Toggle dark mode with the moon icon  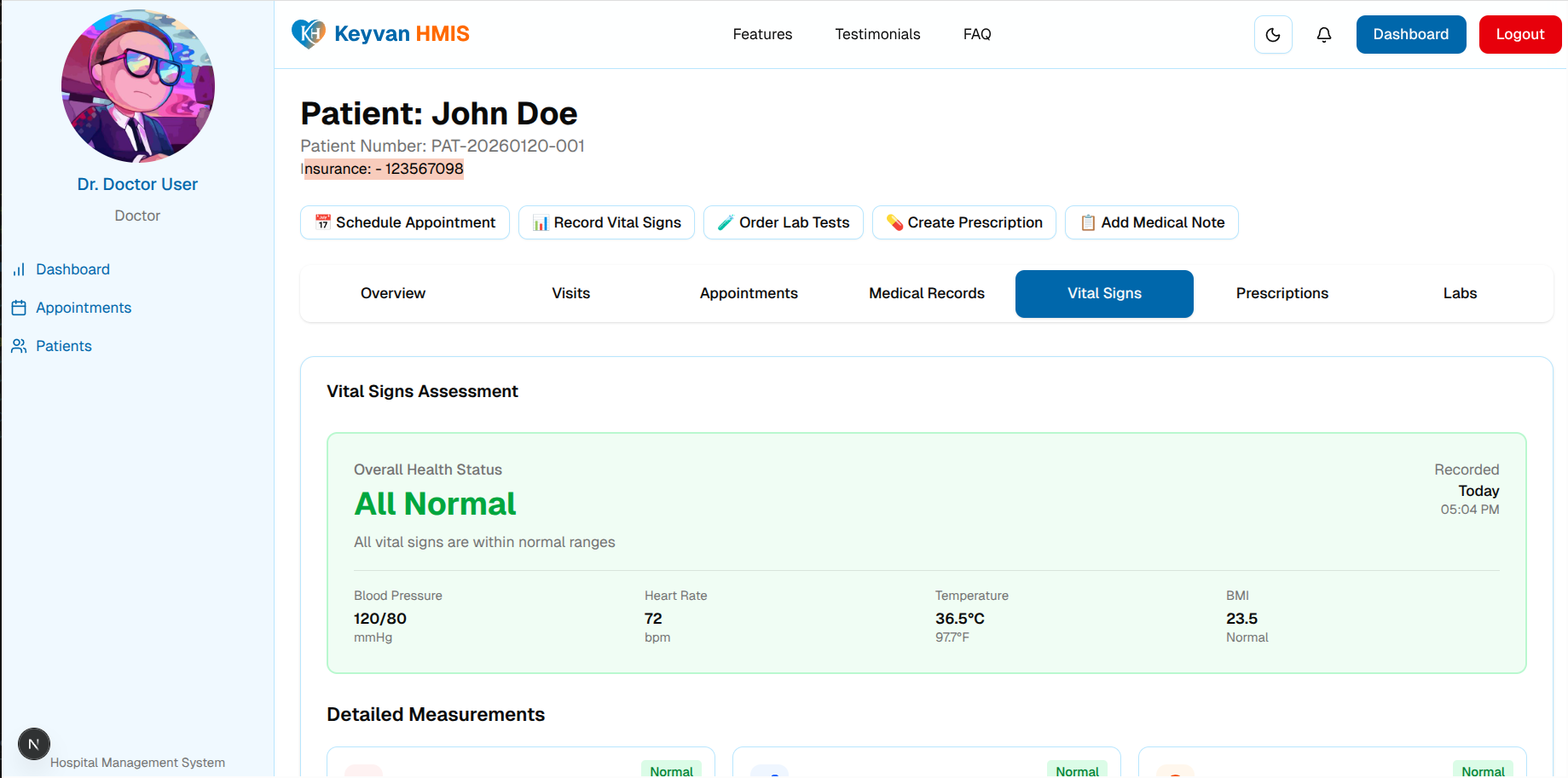tap(1273, 34)
